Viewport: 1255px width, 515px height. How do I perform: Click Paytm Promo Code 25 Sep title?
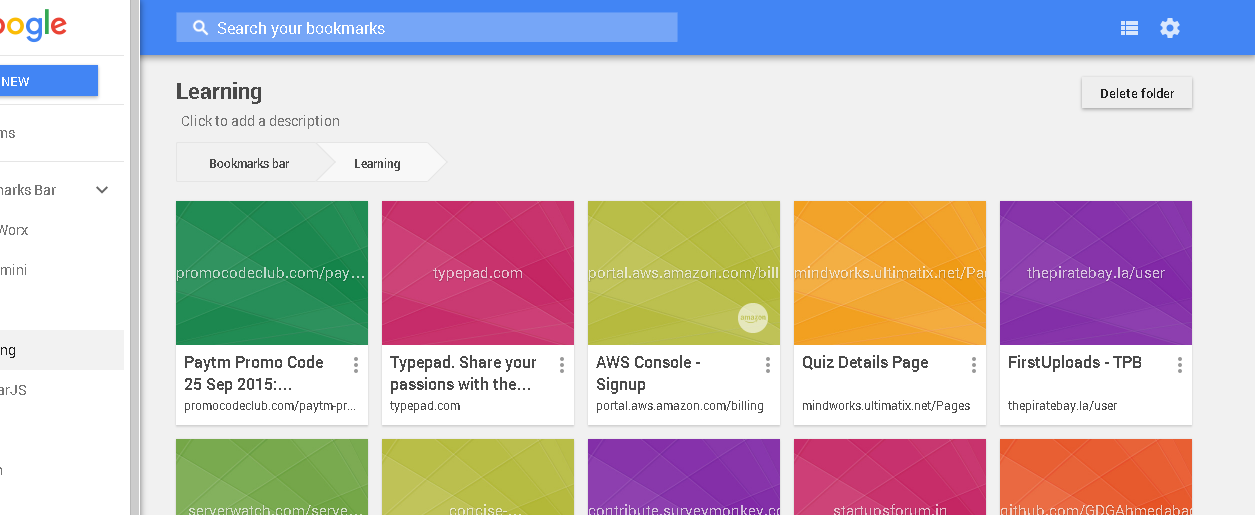coord(254,373)
